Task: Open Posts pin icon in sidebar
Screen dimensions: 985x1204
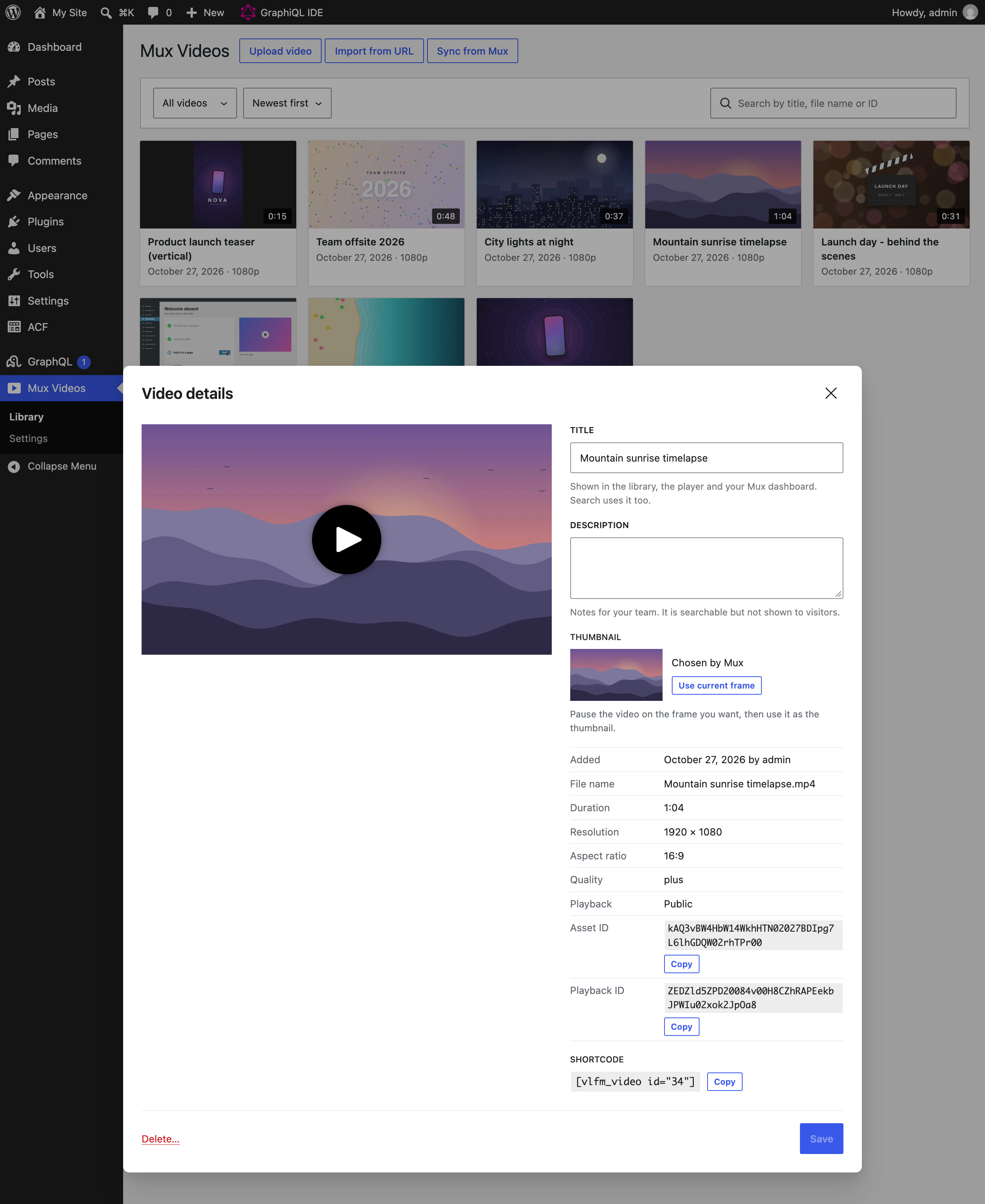Action: pos(14,82)
